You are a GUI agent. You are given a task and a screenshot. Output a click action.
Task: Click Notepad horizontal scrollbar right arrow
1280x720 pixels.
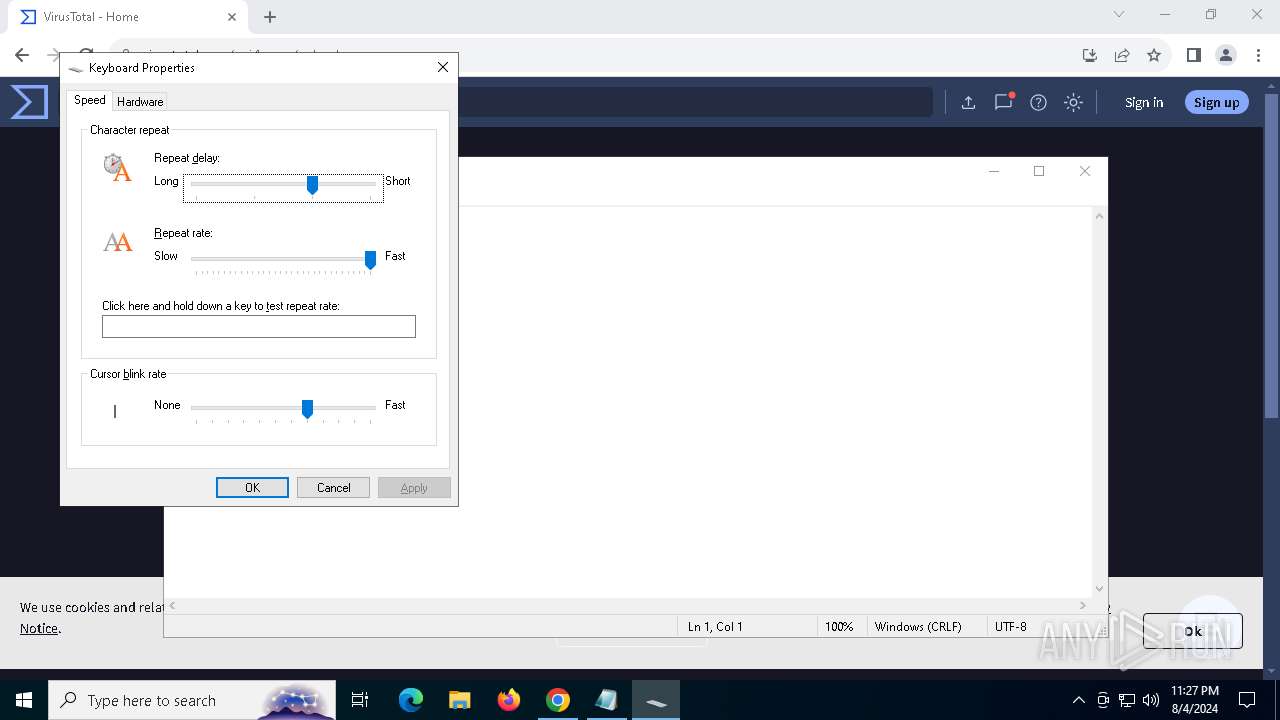click(1083, 606)
